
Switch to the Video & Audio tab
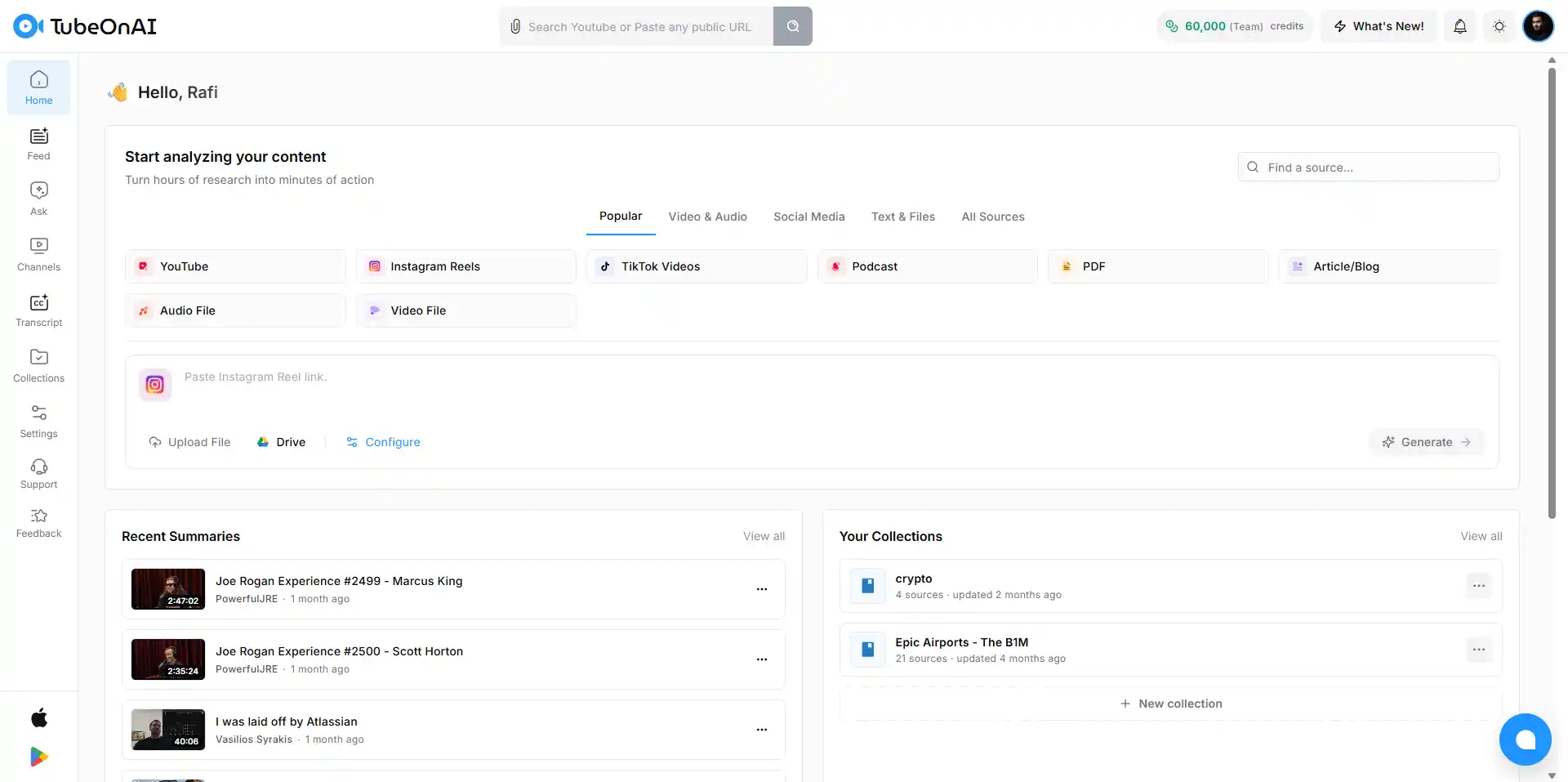(x=707, y=217)
